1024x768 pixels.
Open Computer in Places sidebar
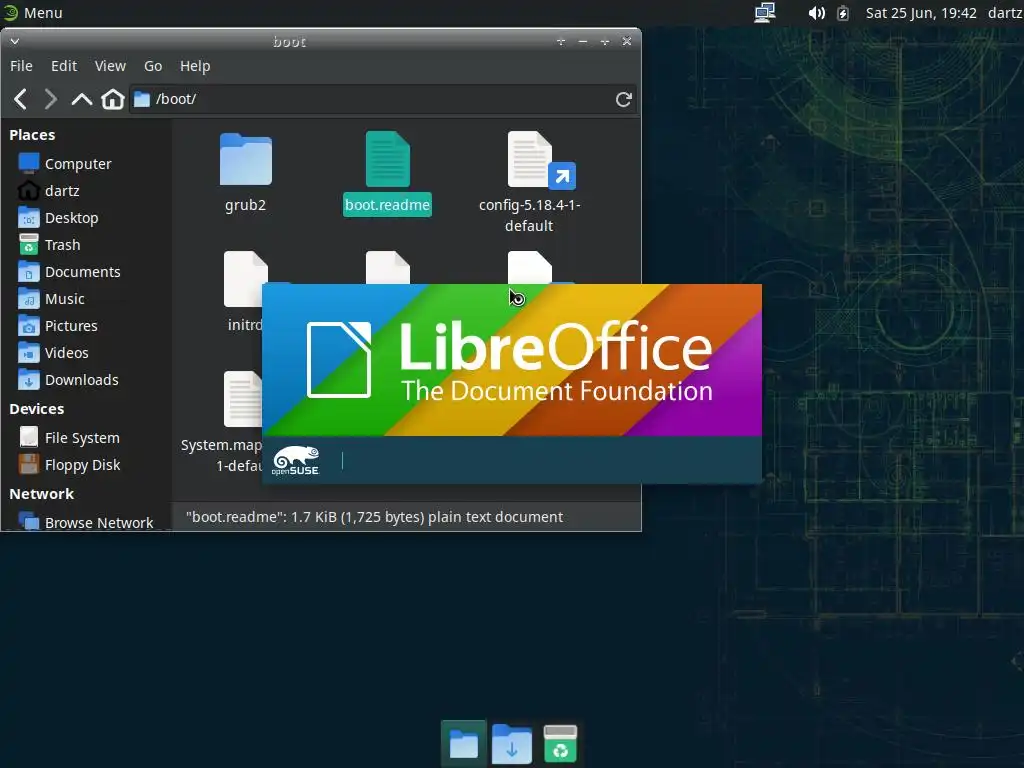click(x=65, y=163)
